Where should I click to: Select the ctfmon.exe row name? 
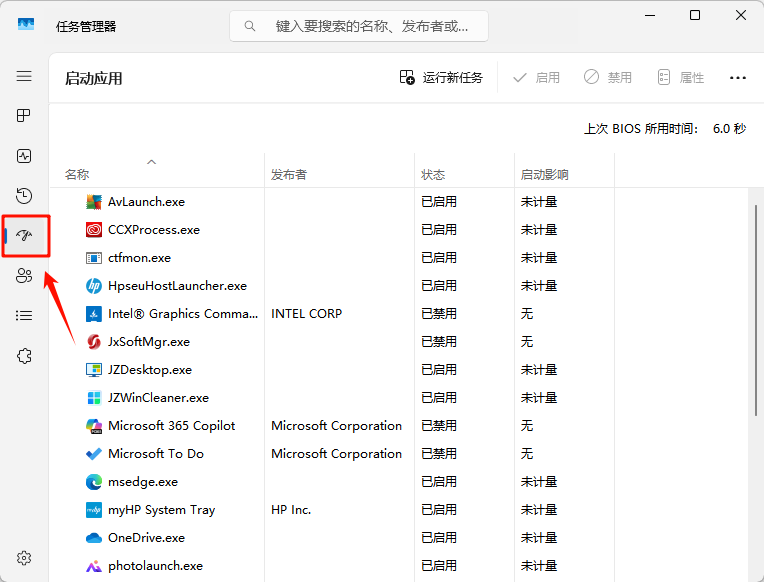pyautogui.click(x=139, y=258)
